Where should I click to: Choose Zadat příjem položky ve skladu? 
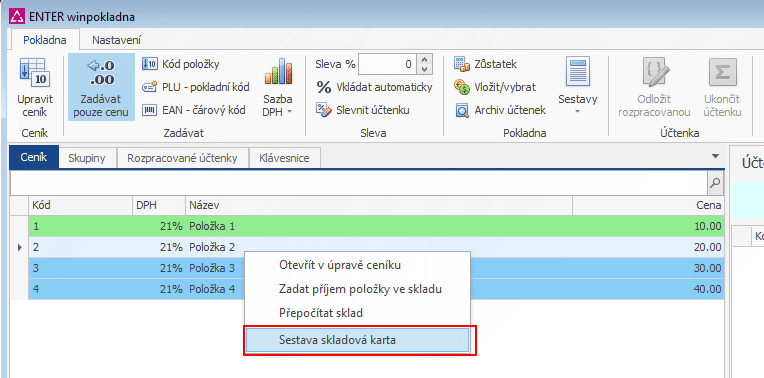tap(357, 289)
